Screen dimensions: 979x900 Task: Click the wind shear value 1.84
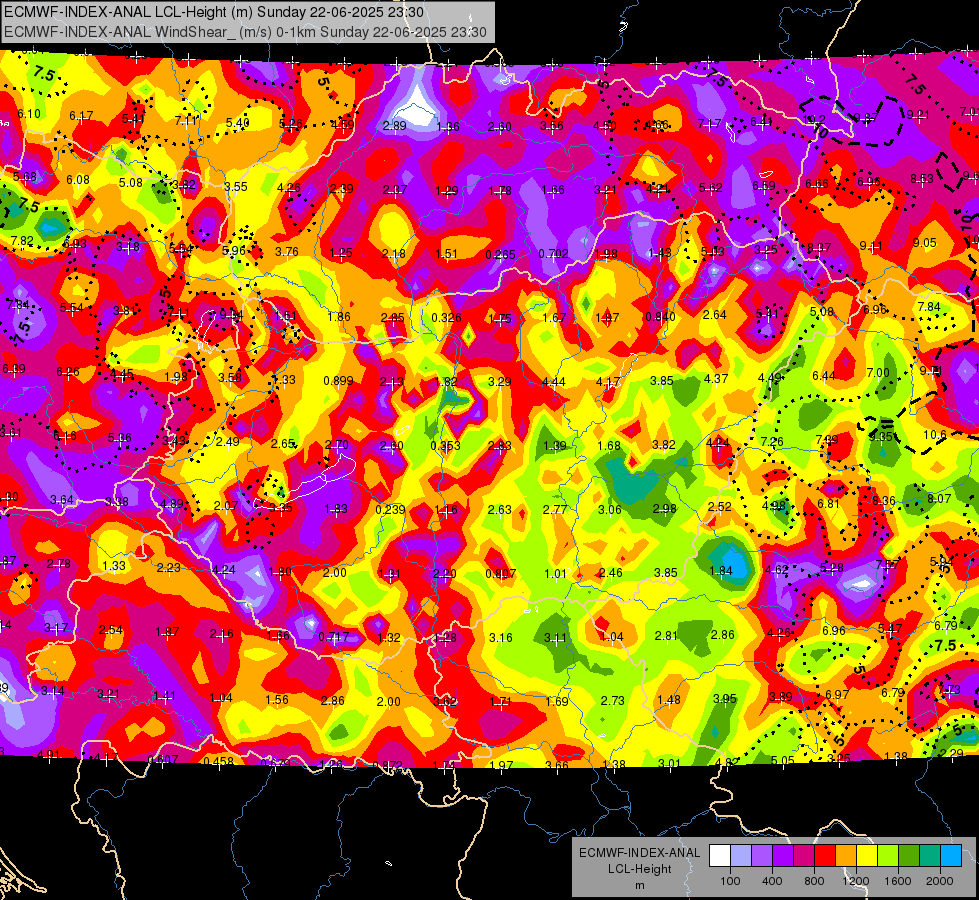721,570
